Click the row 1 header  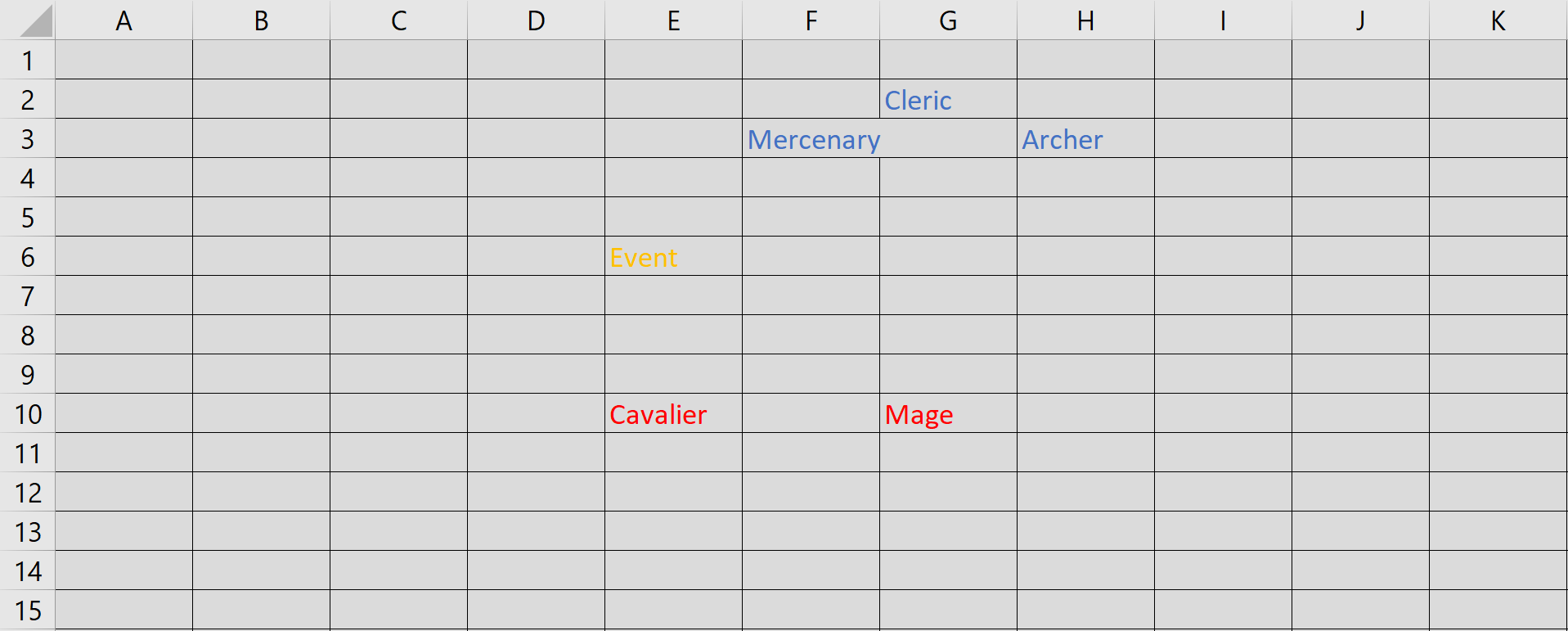tap(28, 61)
